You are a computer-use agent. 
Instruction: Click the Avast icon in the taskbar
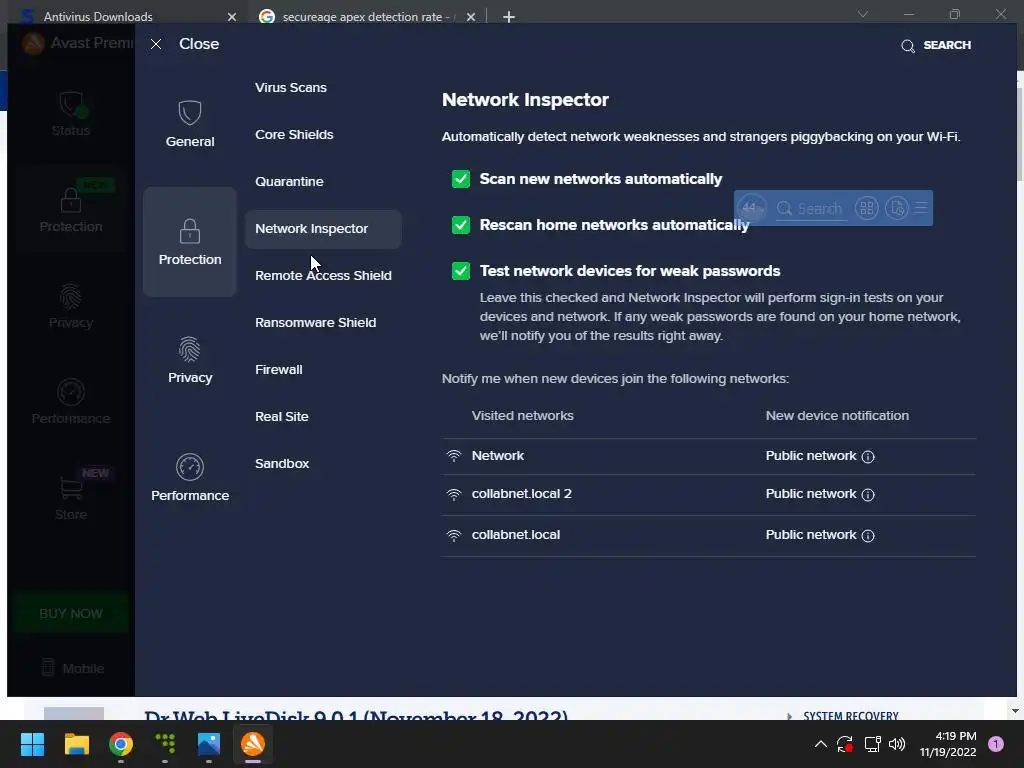coord(253,744)
